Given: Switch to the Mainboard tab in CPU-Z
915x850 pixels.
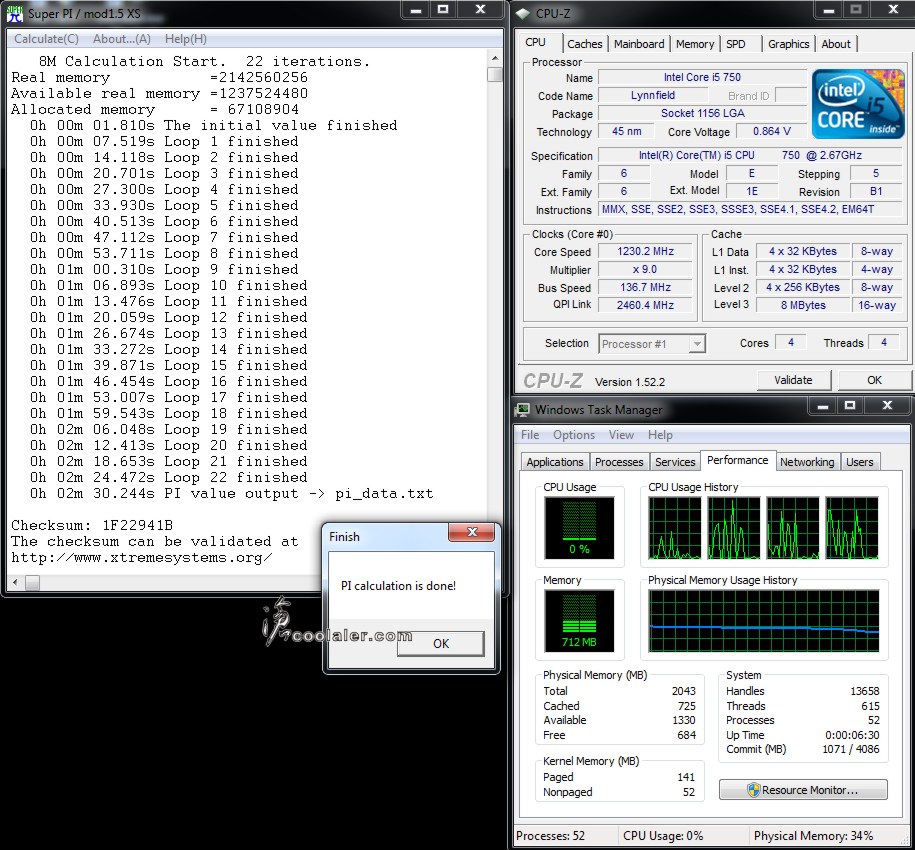Looking at the screenshot, I should [x=639, y=44].
